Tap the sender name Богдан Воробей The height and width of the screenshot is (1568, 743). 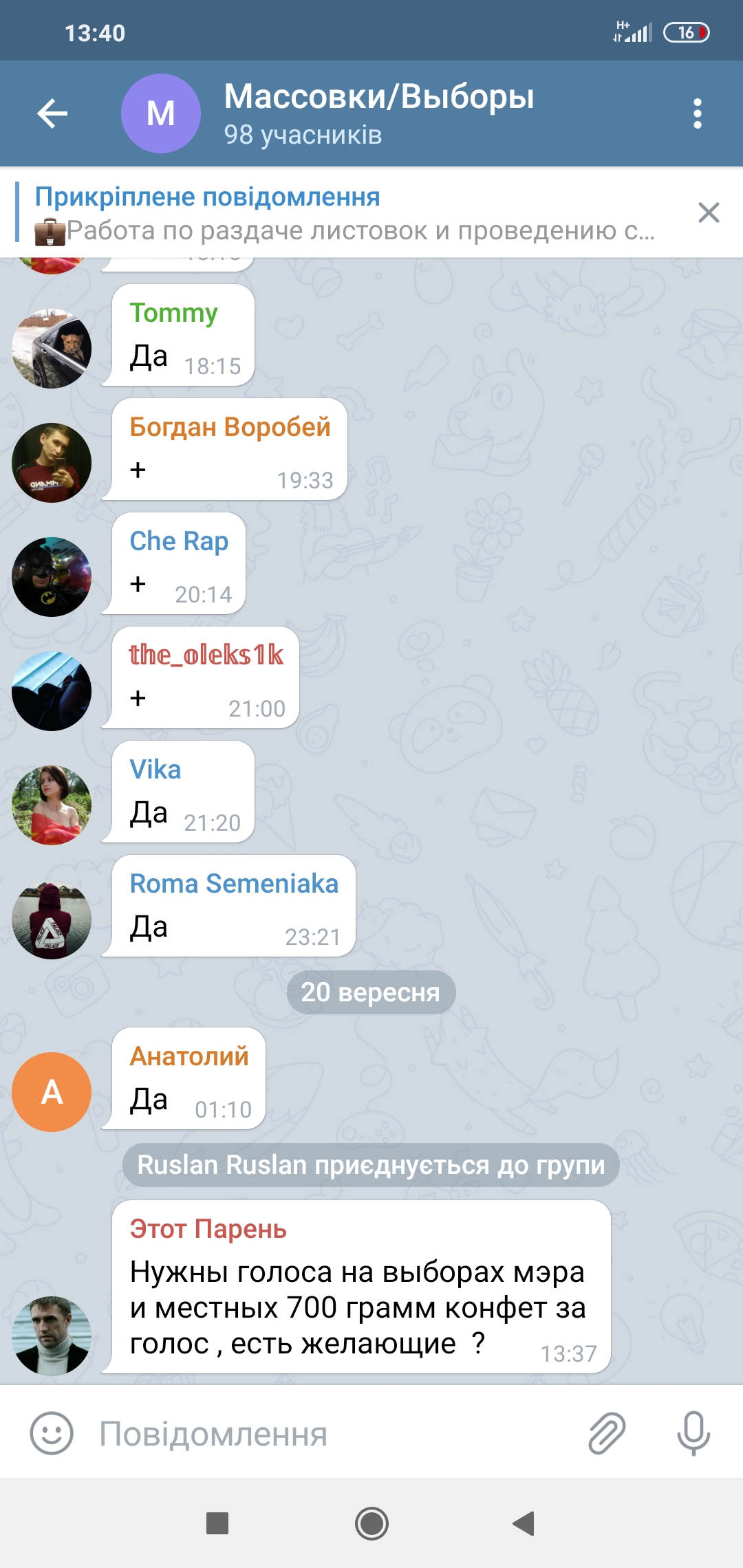(230, 427)
